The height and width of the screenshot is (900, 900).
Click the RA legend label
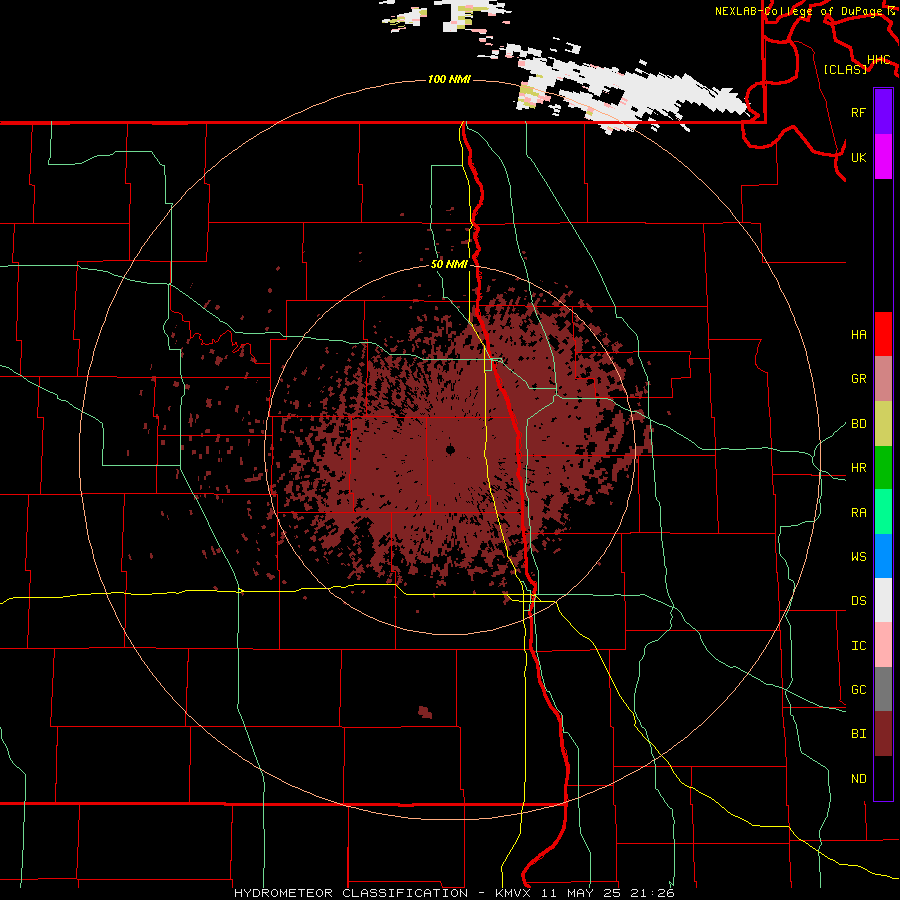(x=858, y=512)
